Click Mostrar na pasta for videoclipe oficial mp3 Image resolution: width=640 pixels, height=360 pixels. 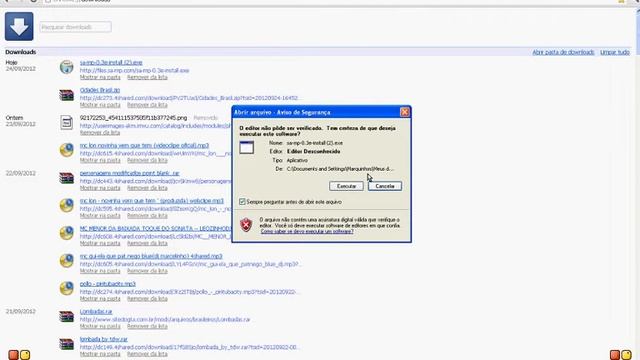100,160
